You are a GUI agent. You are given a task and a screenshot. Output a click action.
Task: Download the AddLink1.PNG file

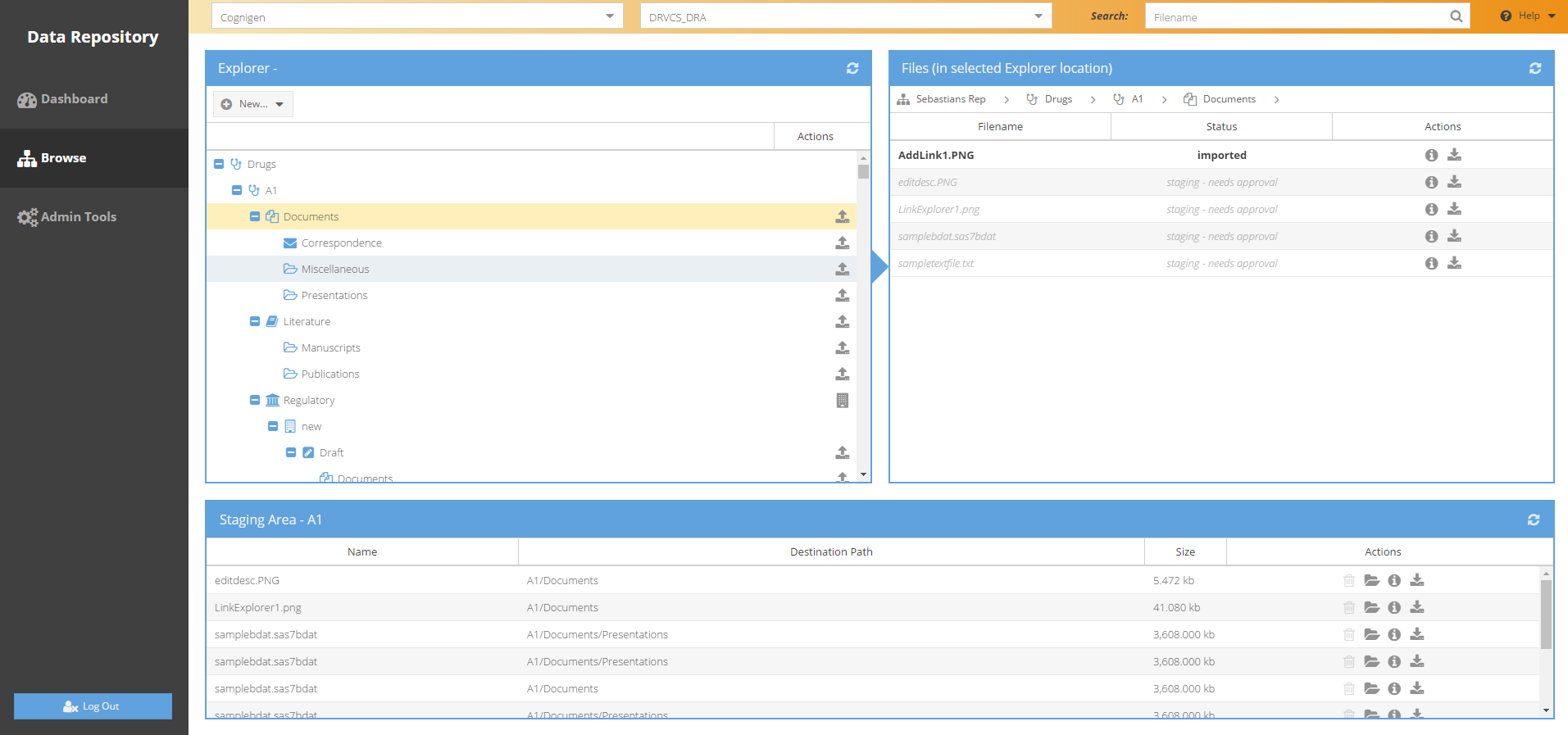(x=1454, y=155)
